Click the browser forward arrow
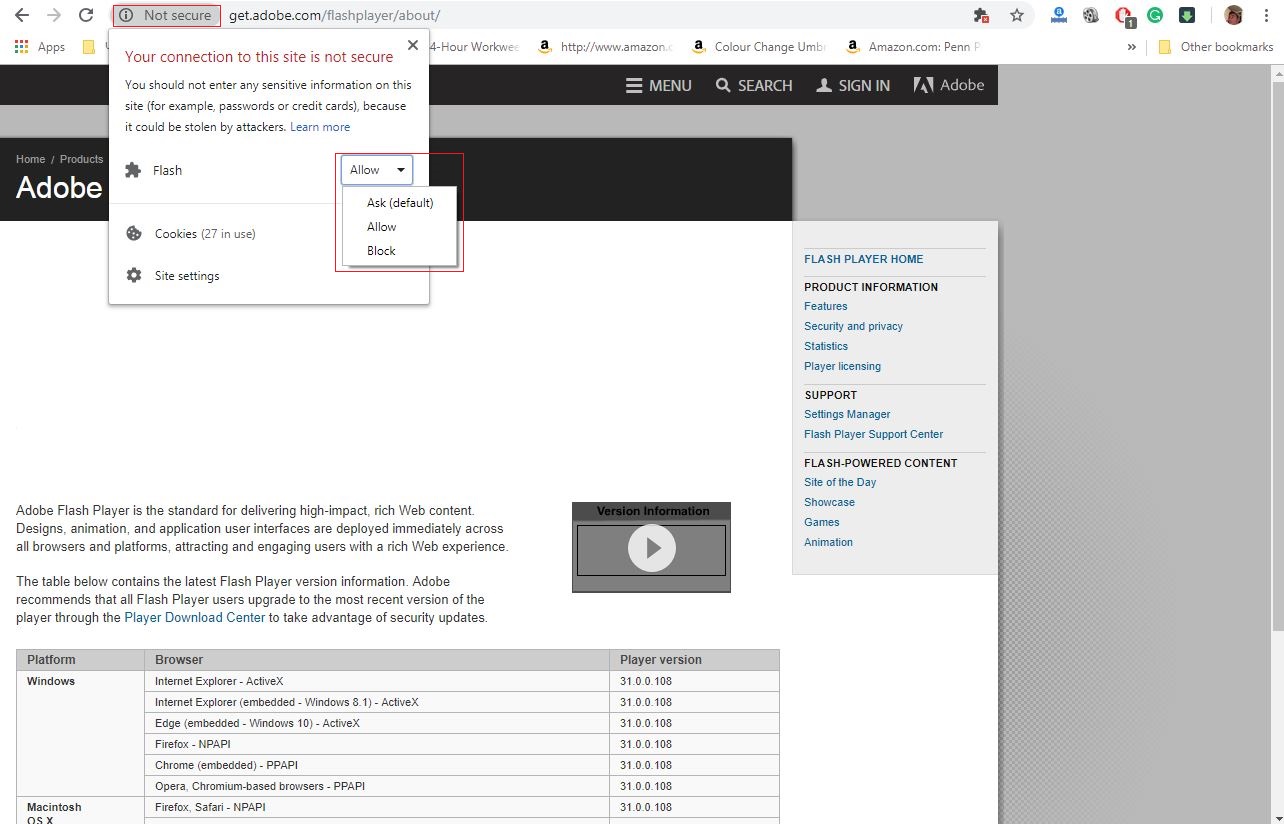This screenshot has width=1284, height=824. [x=54, y=15]
